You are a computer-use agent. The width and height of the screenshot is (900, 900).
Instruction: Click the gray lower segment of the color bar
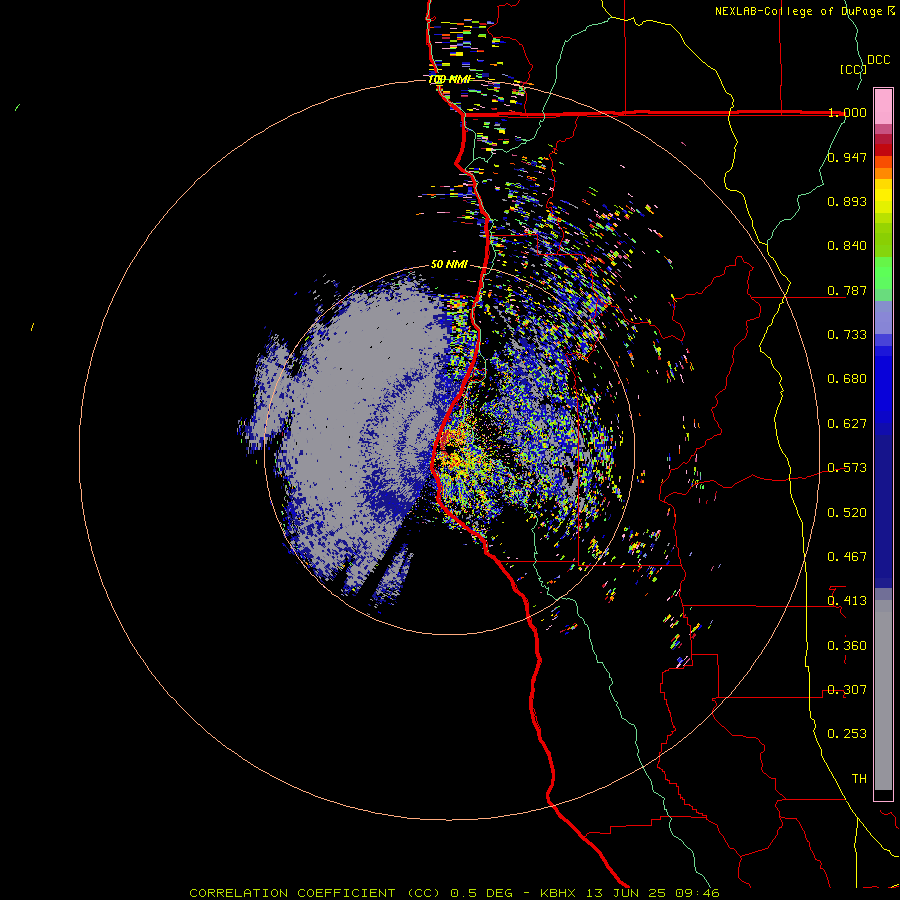883,695
